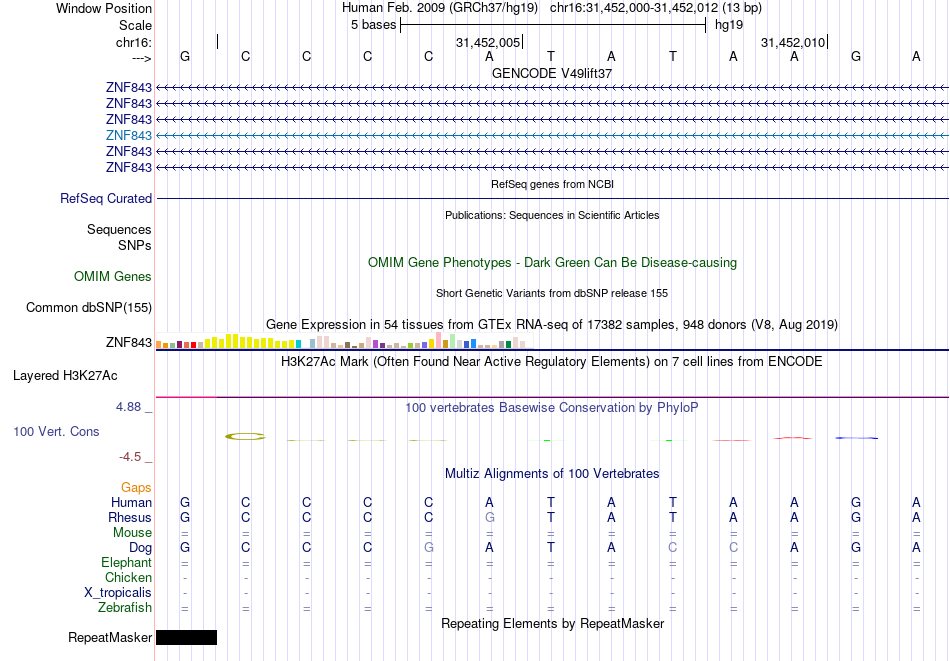Screen dimensions: 950x661
Task: Click the orange 'Gaps' row label
Action: pos(136,488)
